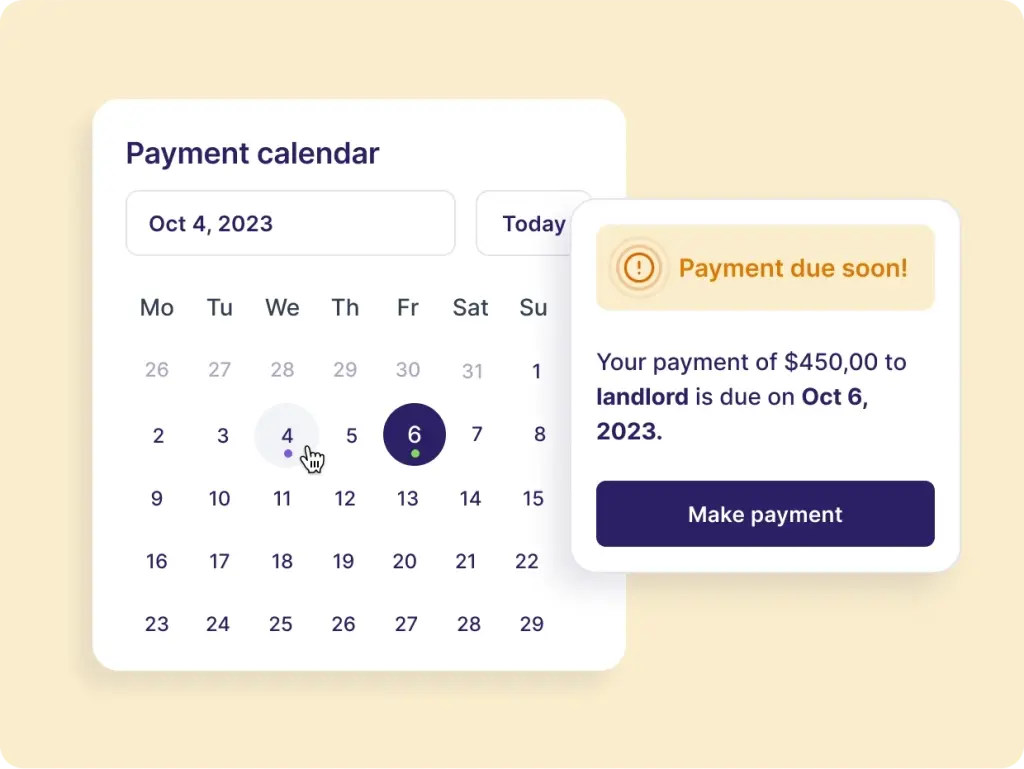The height and width of the screenshot is (769, 1024).
Task: Choose date 12 under Th column
Action: pos(345,499)
